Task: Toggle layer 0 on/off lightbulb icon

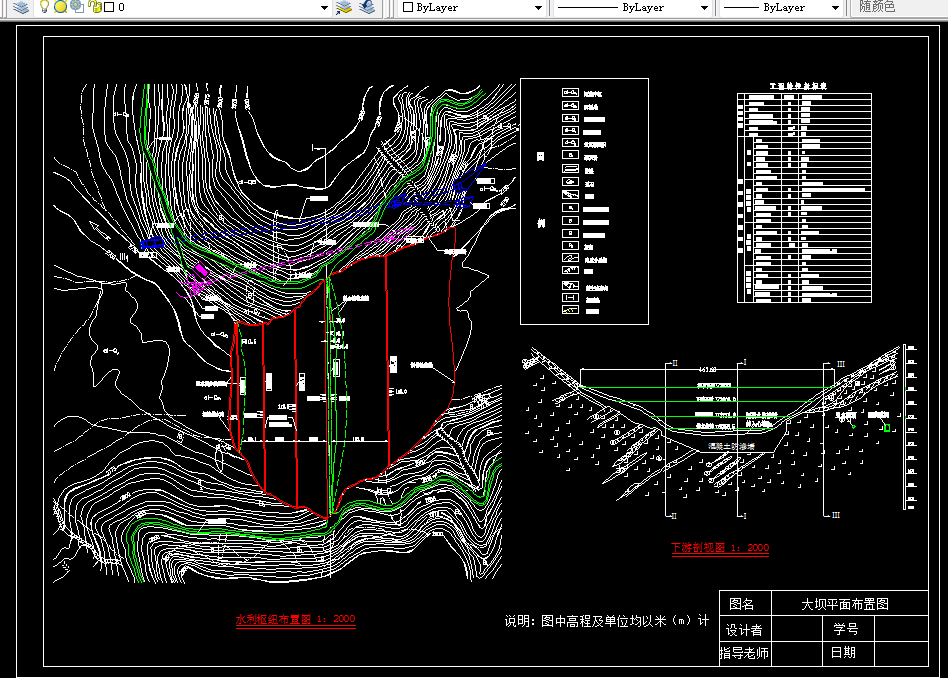Action: pos(44,7)
